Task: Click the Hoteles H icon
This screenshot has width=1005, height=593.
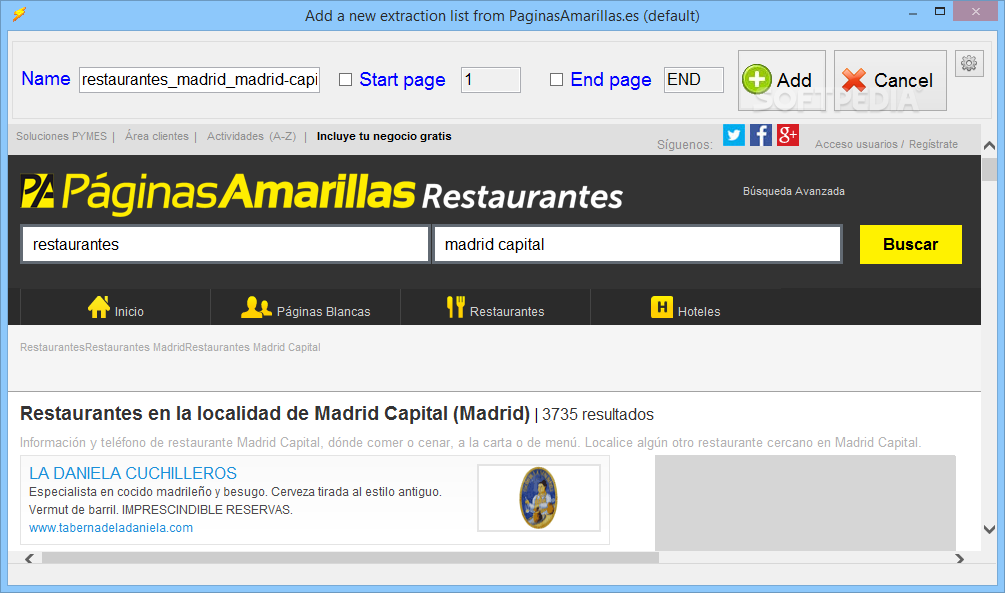Action: [x=661, y=307]
